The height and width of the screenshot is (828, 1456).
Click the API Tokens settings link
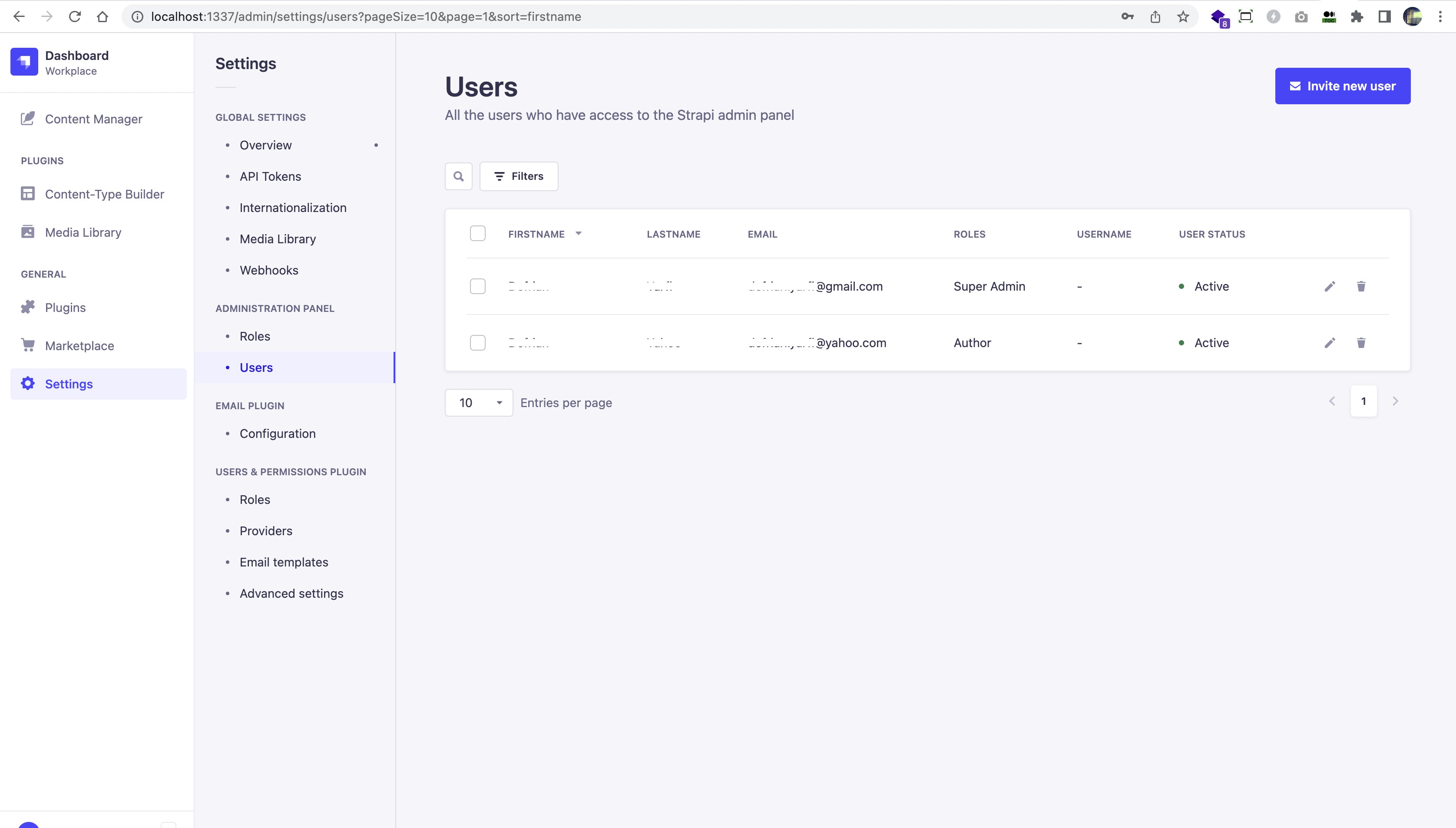pos(270,176)
